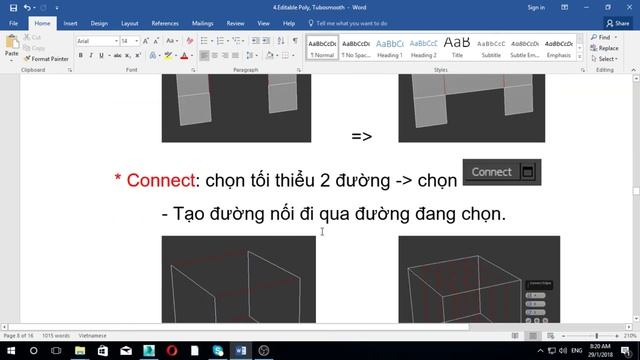Open Paragraph dialog launcher

pos(299,70)
